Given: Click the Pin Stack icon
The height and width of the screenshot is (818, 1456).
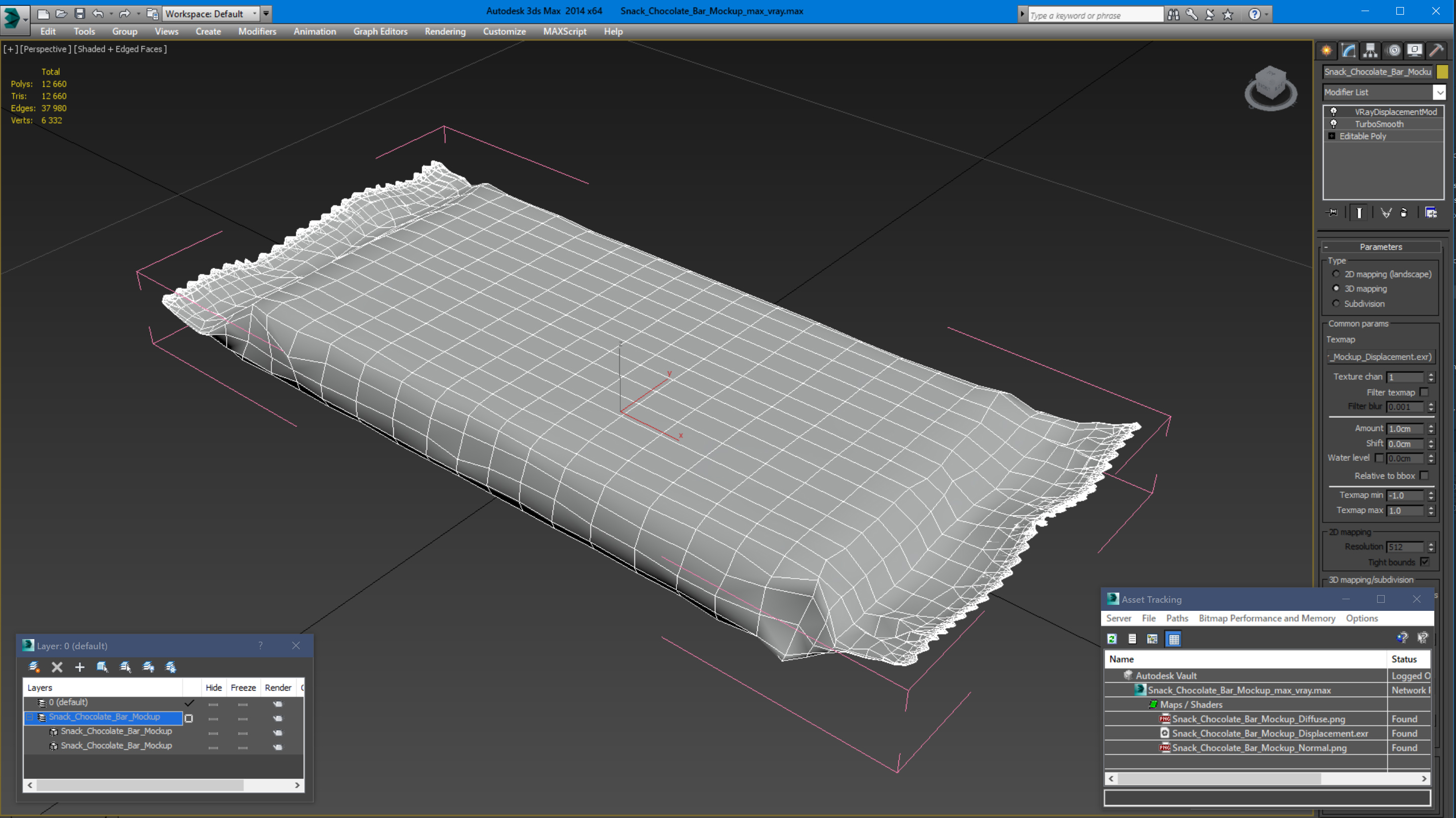Looking at the screenshot, I should tap(1332, 212).
